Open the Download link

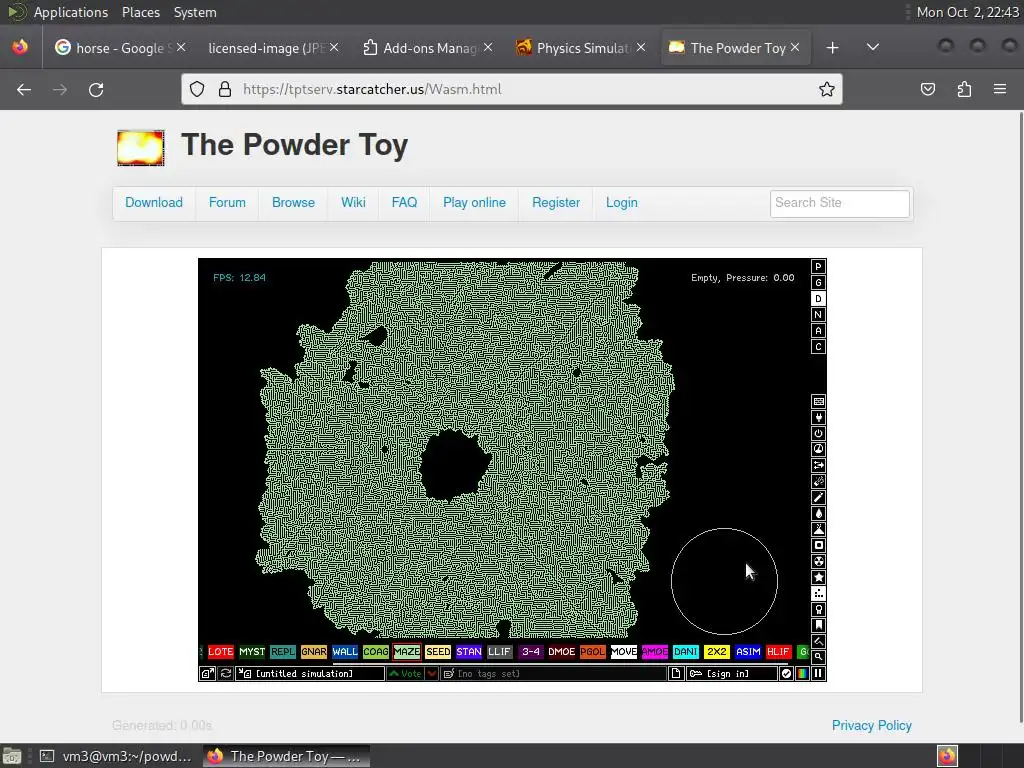tap(153, 202)
